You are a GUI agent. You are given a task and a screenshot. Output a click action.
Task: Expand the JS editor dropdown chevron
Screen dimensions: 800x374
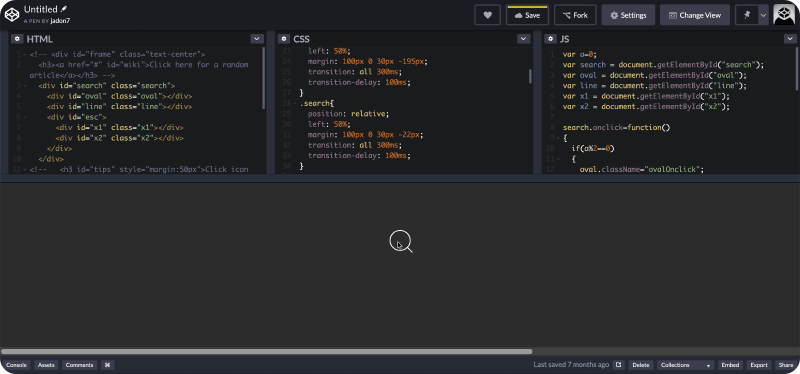coord(790,39)
